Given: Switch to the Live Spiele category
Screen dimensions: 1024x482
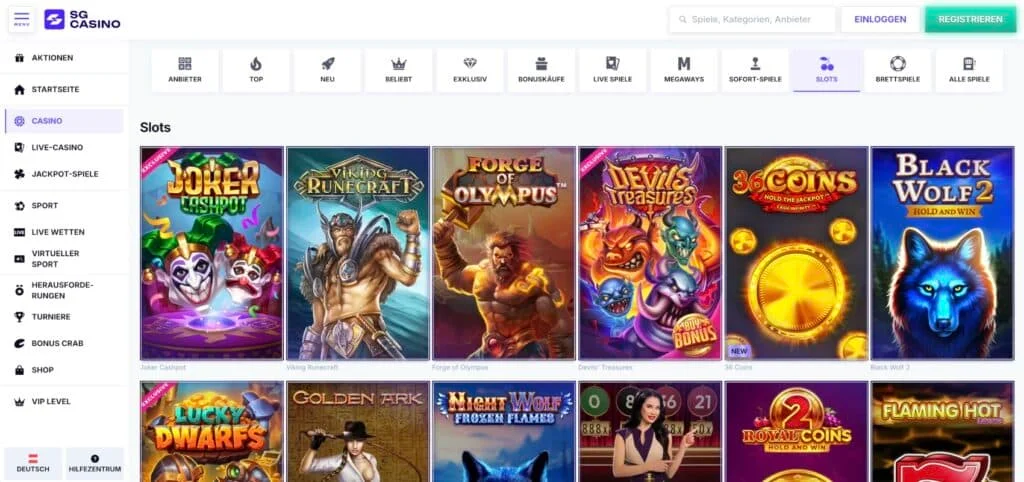Looking at the screenshot, I should coord(612,70).
